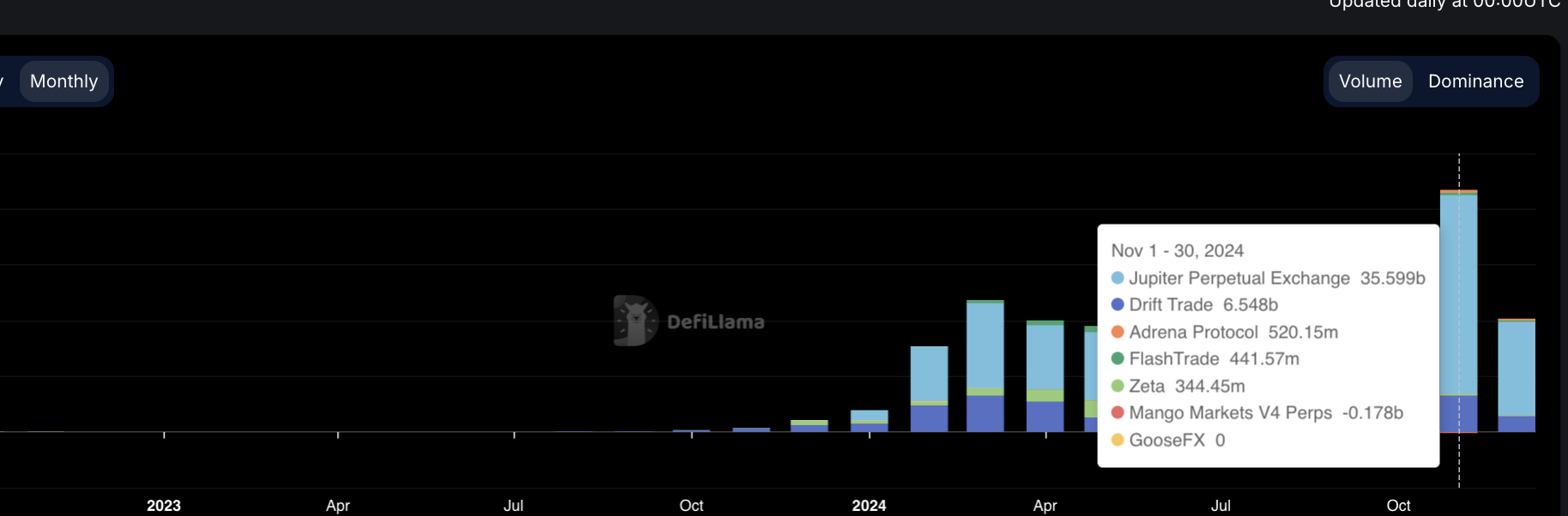Click the DefiLlama llama logo watermark
1568x516 pixels.
point(636,321)
